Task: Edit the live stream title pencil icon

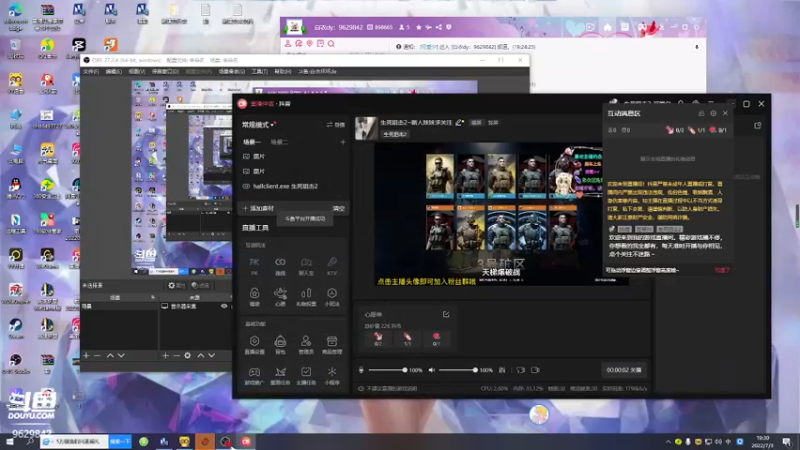Action: pyautogui.click(x=459, y=122)
